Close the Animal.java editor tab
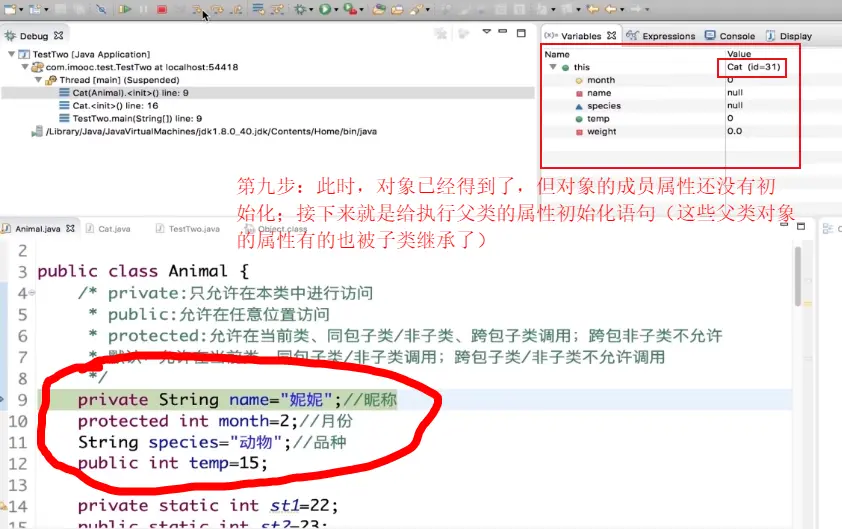 pos(70,228)
